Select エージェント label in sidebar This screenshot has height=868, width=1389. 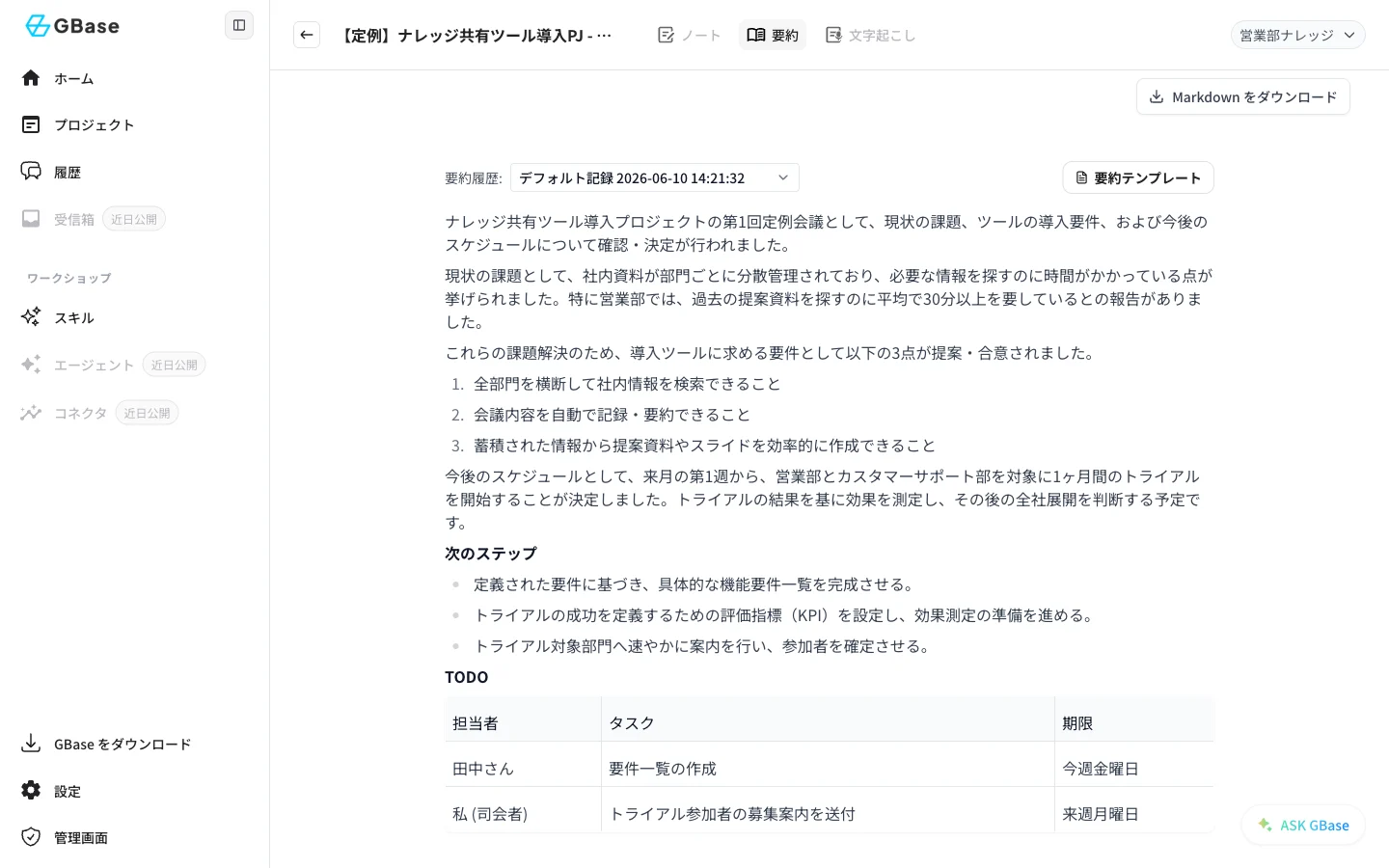[x=95, y=365]
